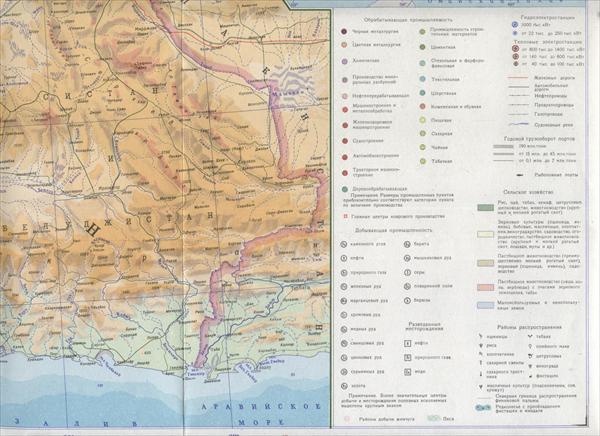This screenshot has height=436, width=600.
Task: Click the 'Судоходные реки' blue line sample
Action: (x=518, y=124)
